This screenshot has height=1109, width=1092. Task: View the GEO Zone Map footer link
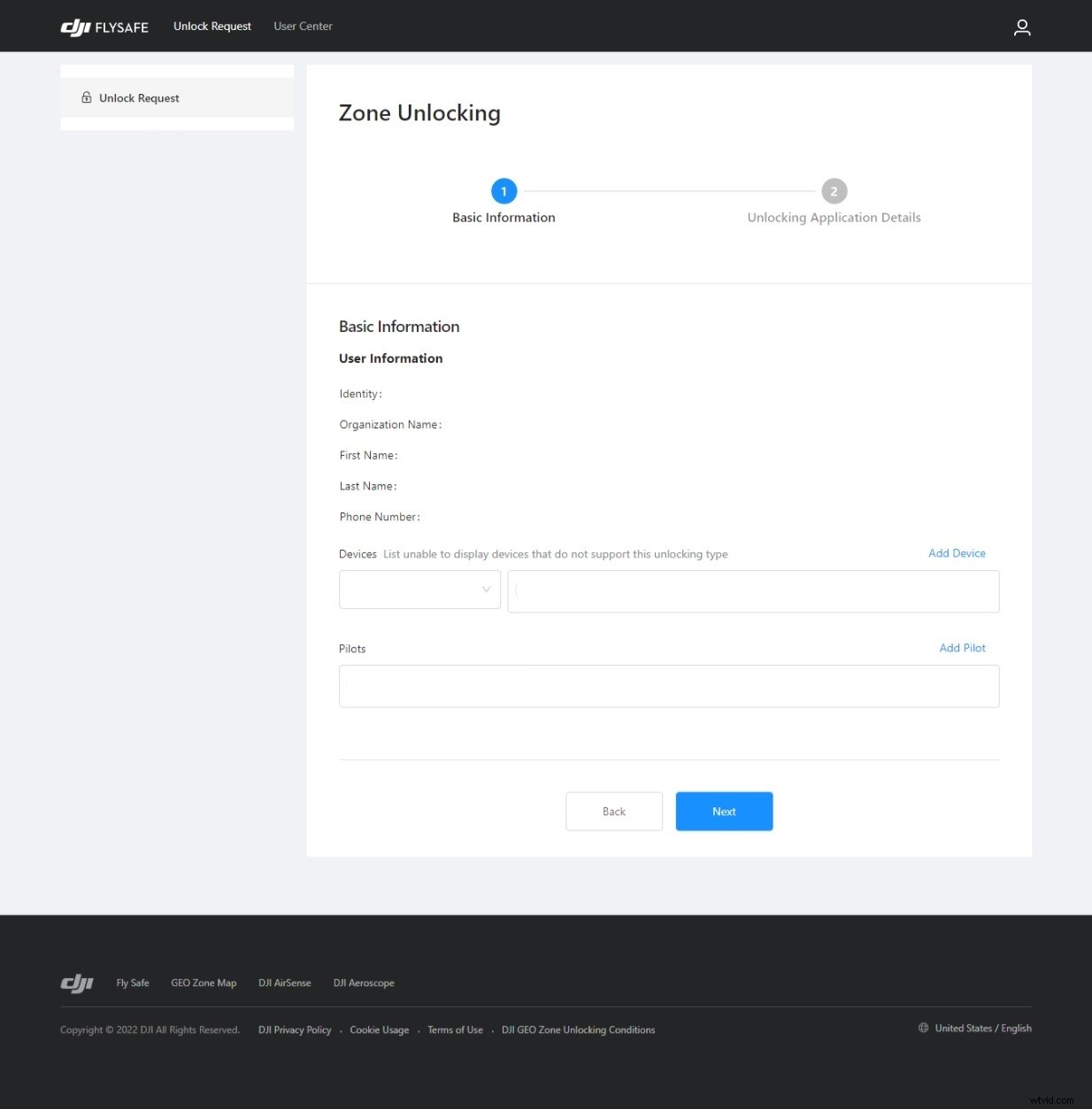[204, 982]
